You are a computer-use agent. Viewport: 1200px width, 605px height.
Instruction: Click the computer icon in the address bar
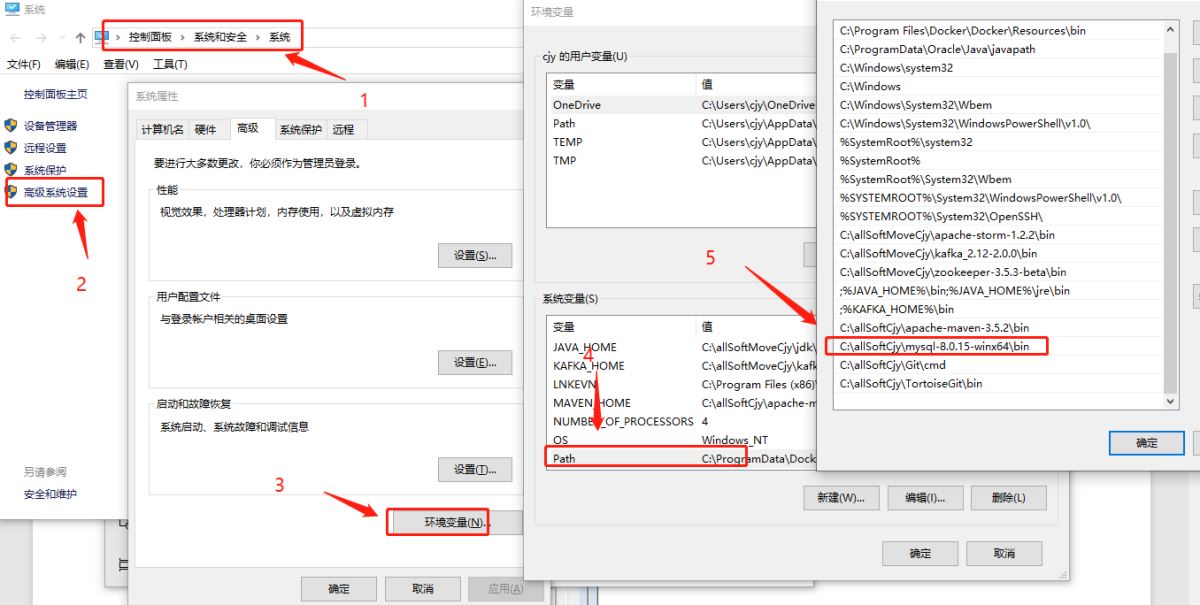tap(102, 37)
